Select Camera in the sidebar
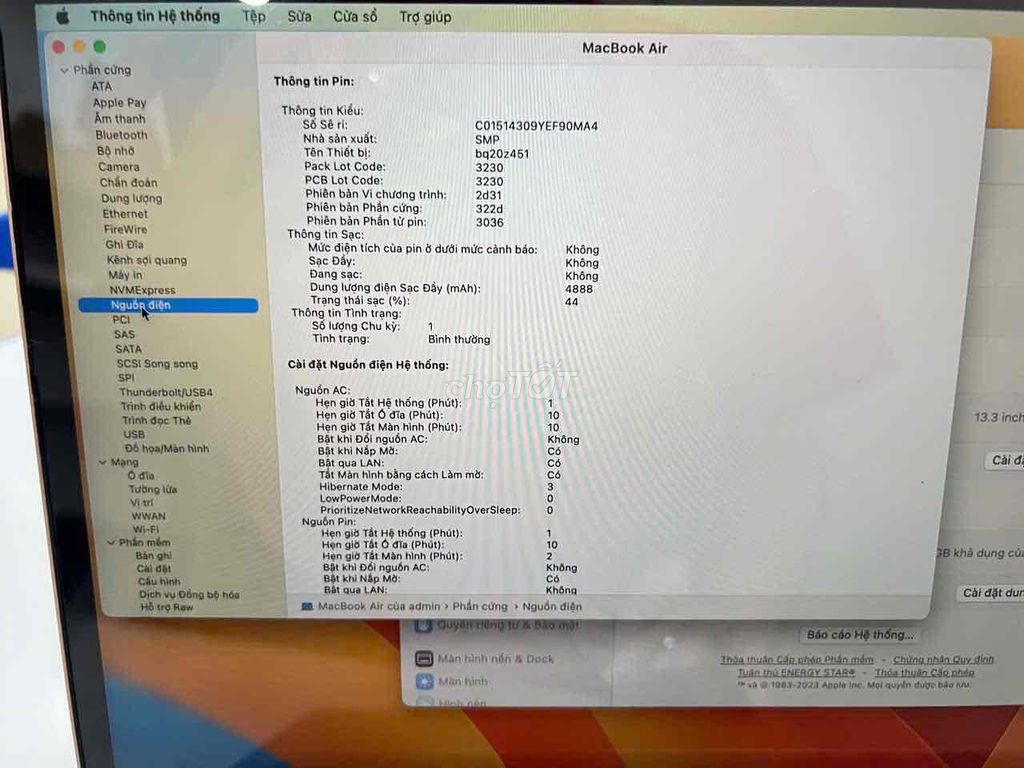This screenshot has height=768, width=1024. pos(119,167)
